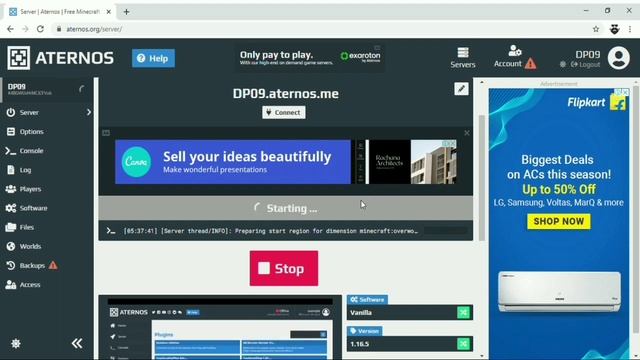The width and height of the screenshot is (640, 360).
Task: Bookmark page with star icon
Action: pyautogui.click(x=596, y=29)
